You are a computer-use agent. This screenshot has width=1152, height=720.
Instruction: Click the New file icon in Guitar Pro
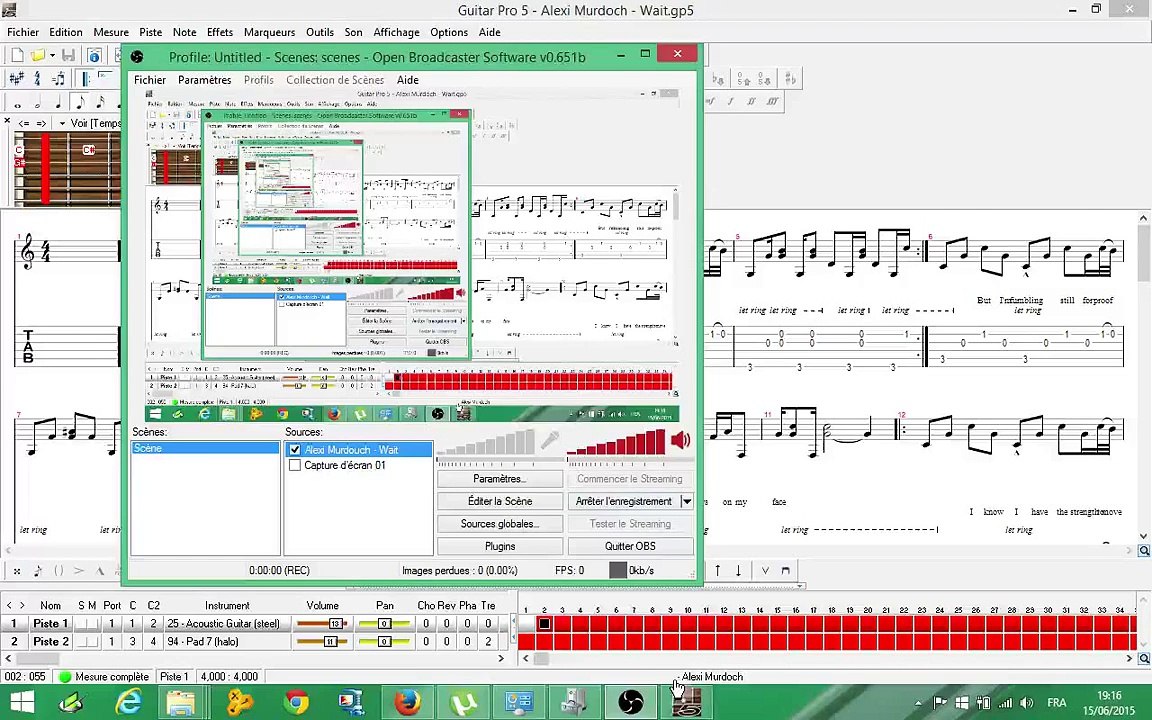click(17, 55)
